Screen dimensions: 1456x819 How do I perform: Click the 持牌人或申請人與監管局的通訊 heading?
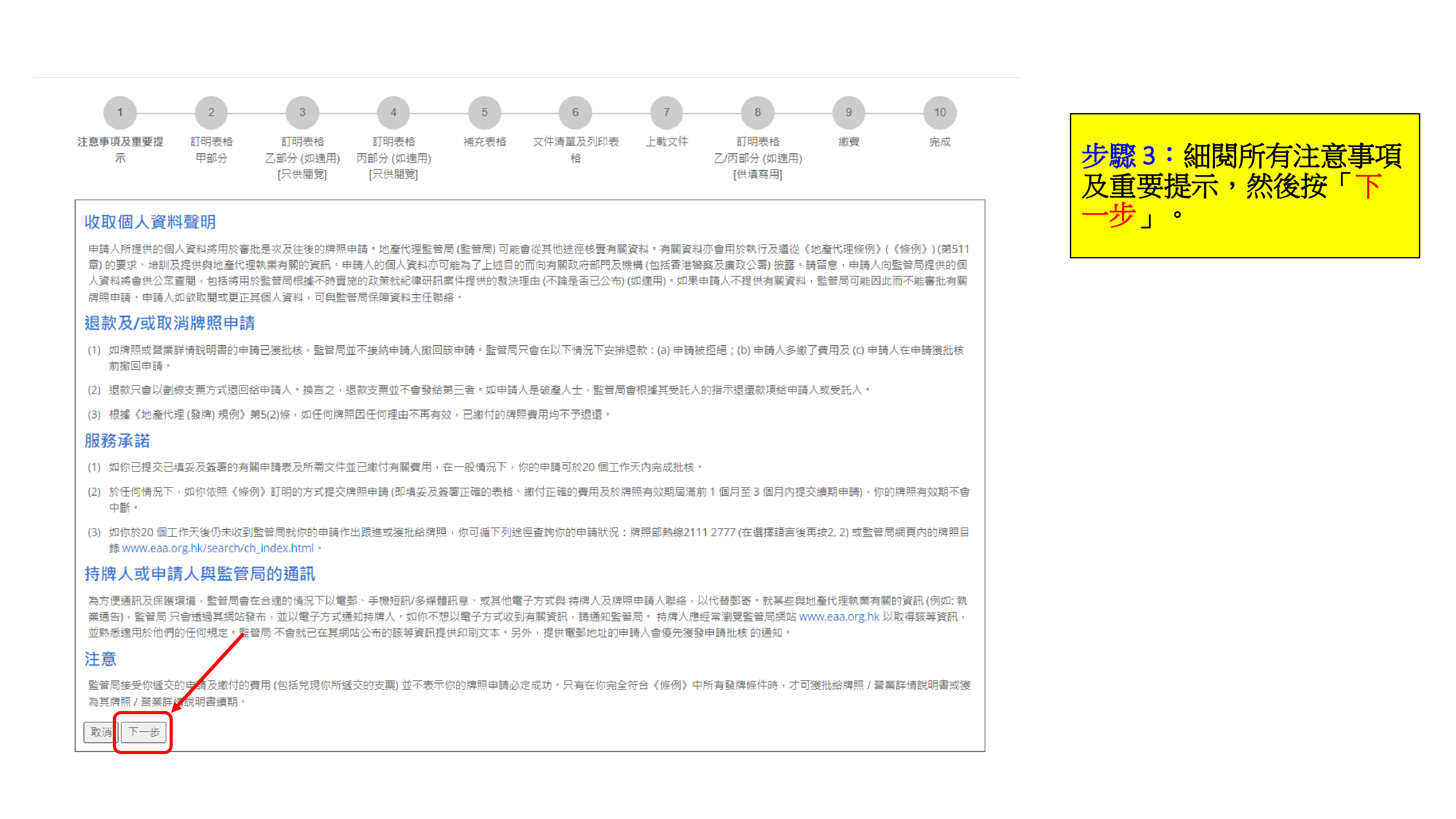199,574
